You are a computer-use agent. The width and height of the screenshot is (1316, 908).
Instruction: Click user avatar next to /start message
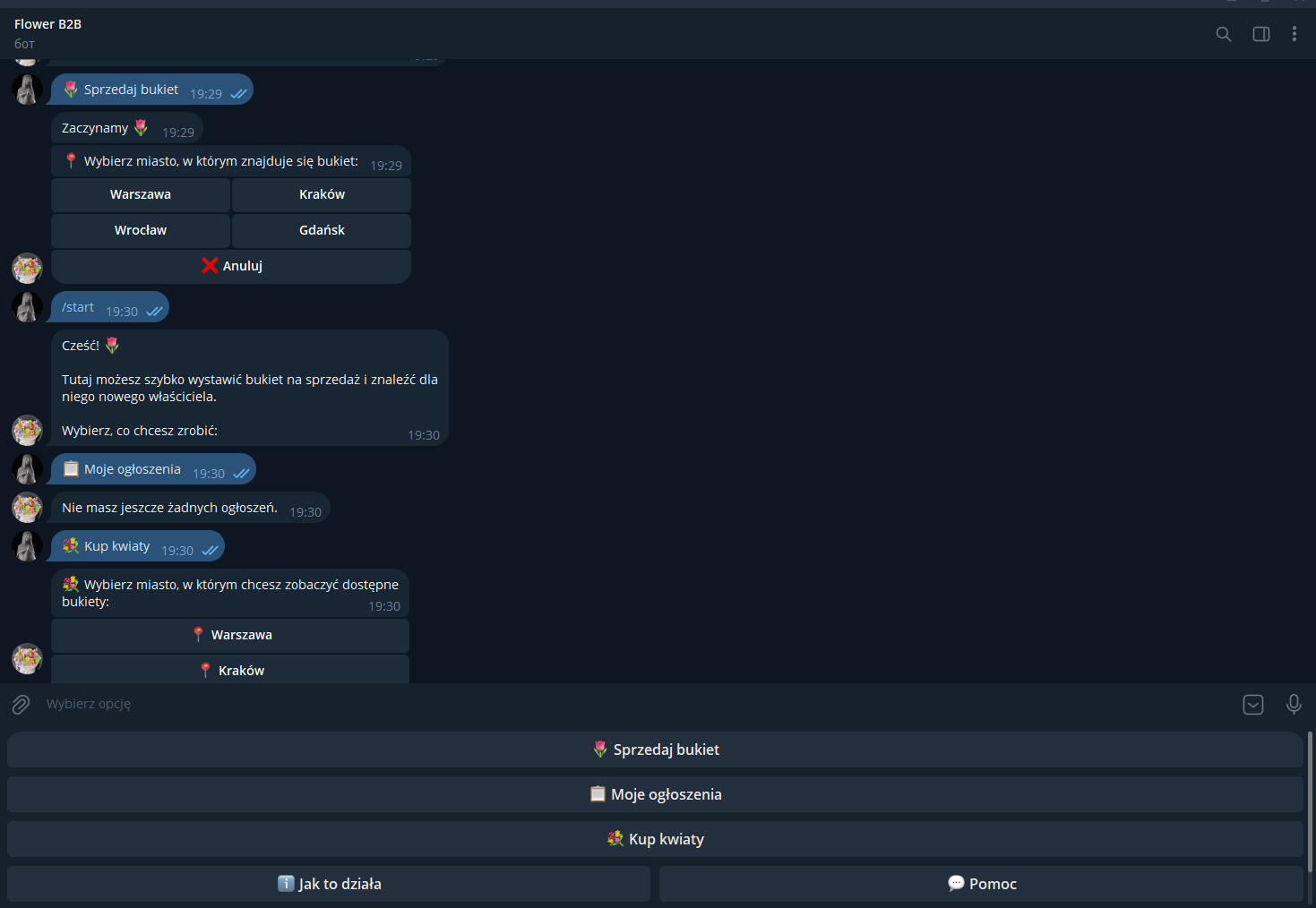pyautogui.click(x=27, y=307)
